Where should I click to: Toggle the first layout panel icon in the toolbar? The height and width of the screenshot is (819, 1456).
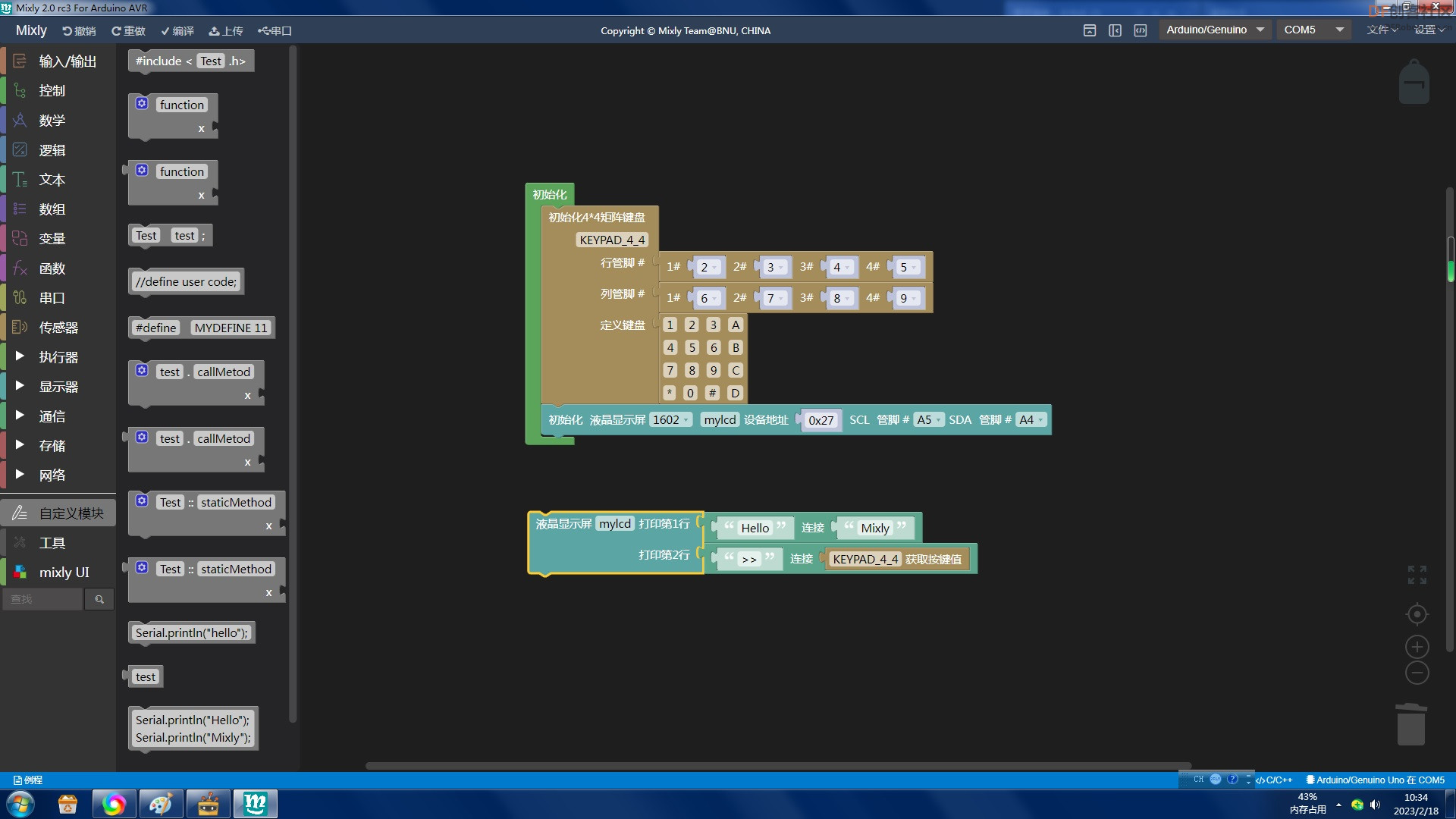[x=1090, y=30]
